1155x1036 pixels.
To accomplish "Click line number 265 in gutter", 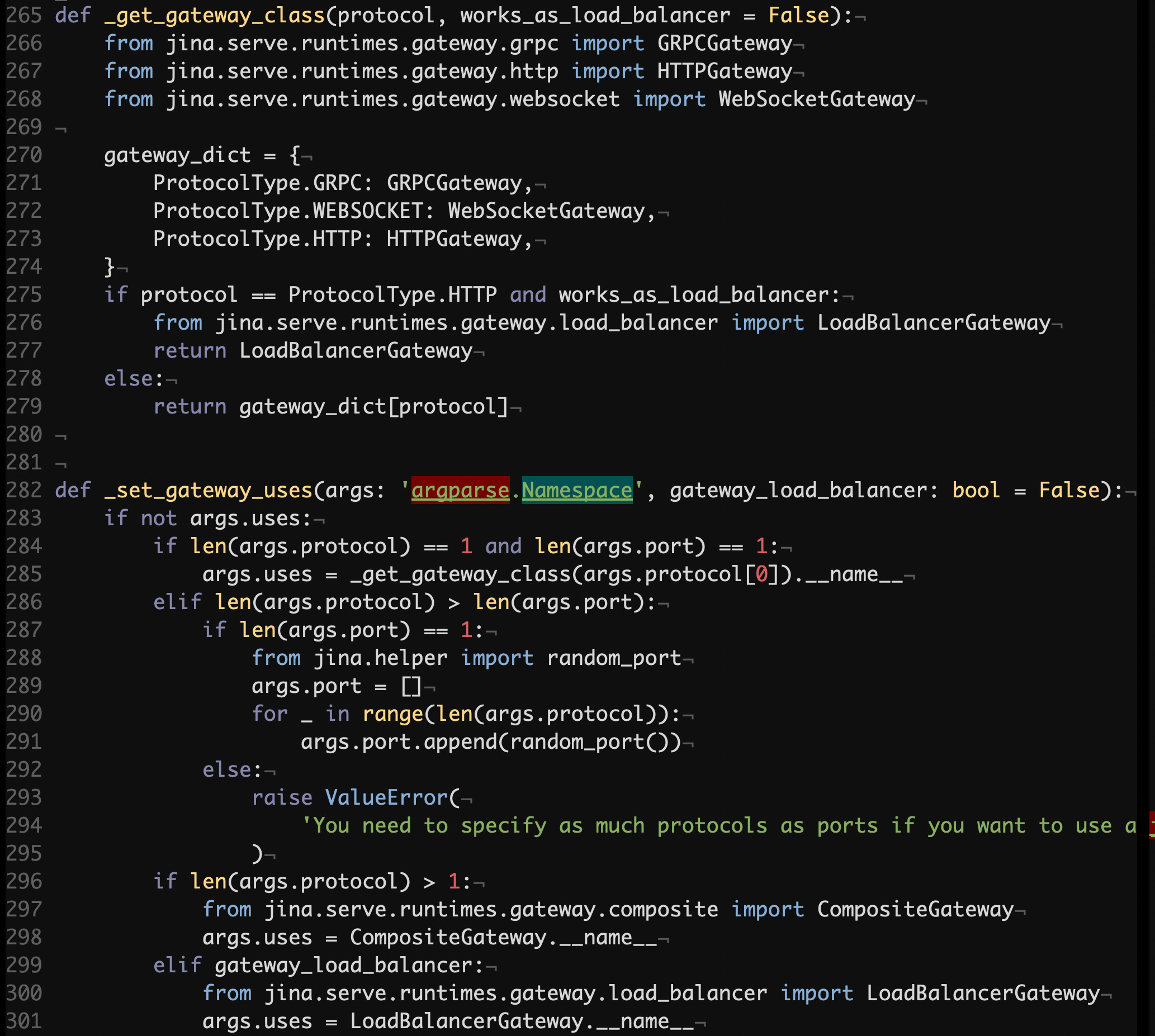I will tap(24, 16).
